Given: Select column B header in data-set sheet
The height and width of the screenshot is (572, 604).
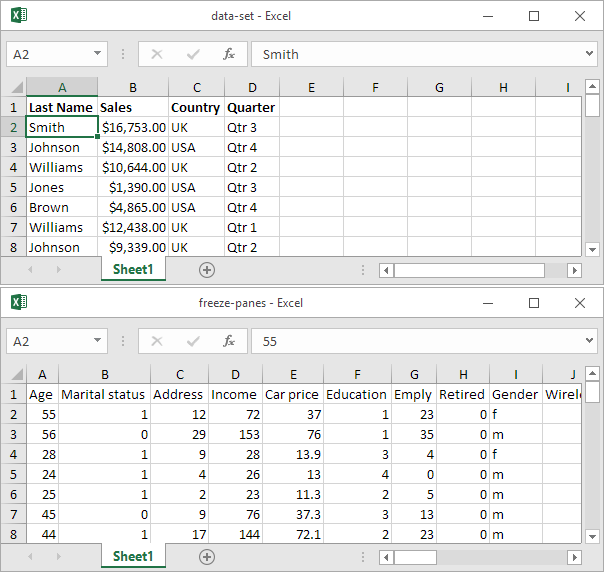Looking at the screenshot, I should click(133, 88).
